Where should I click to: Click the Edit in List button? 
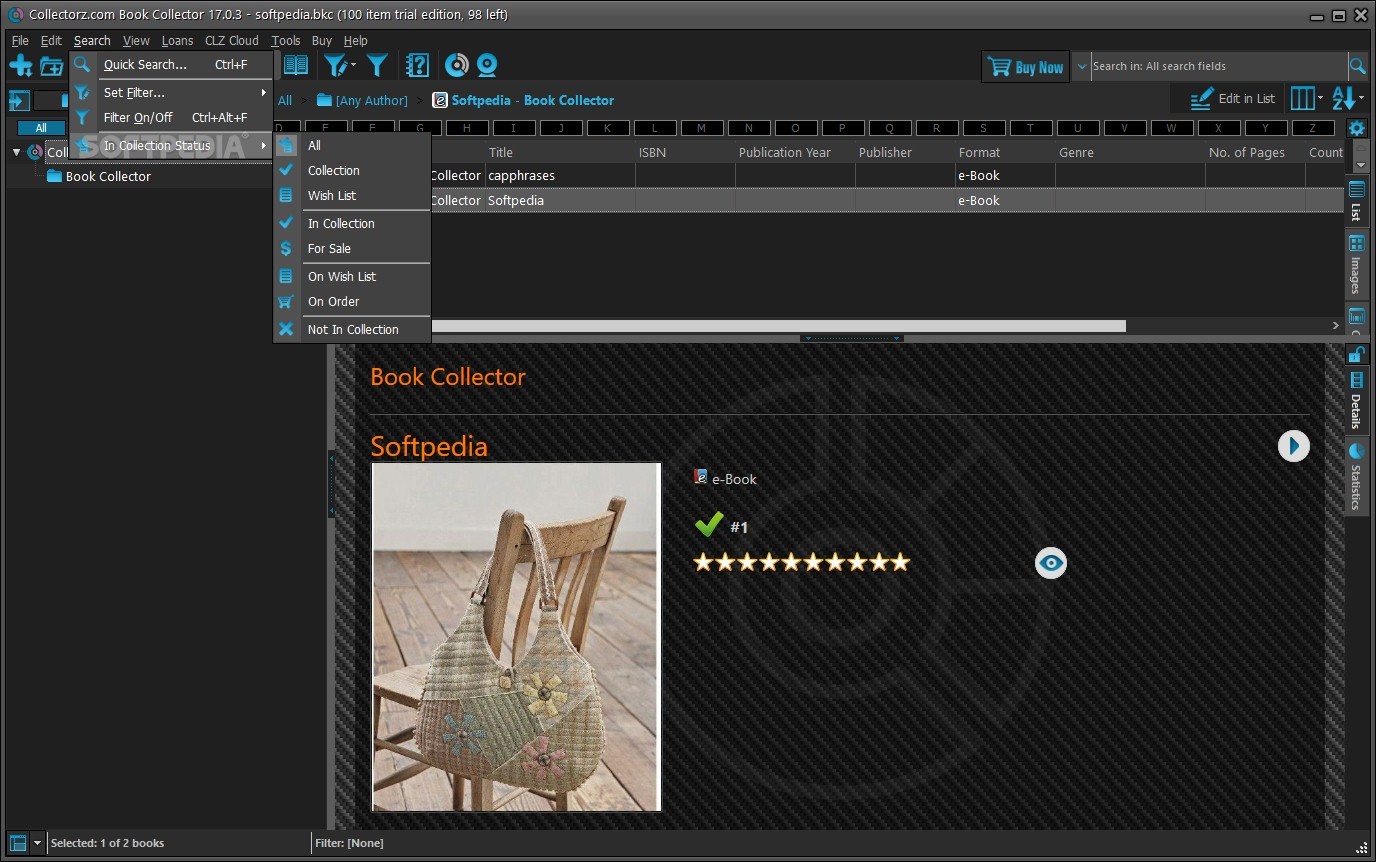[x=1233, y=98]
